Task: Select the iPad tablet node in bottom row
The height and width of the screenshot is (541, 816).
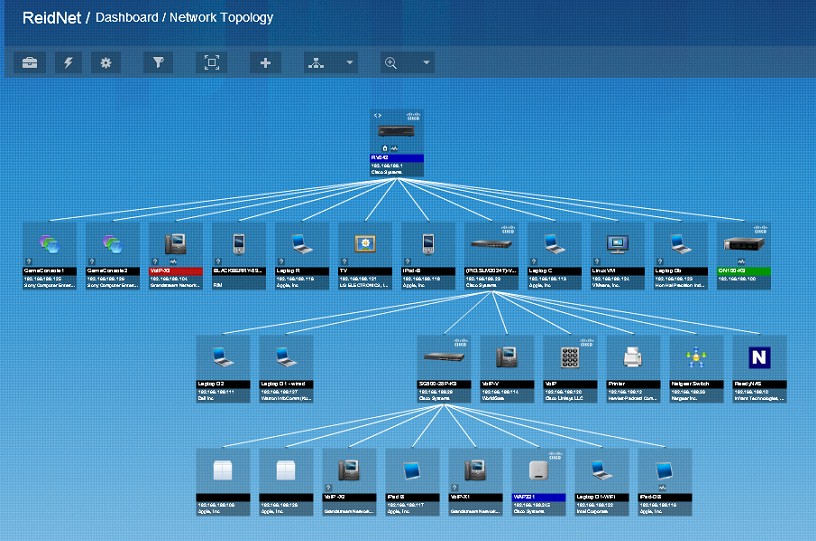Action: coord(412,482)
